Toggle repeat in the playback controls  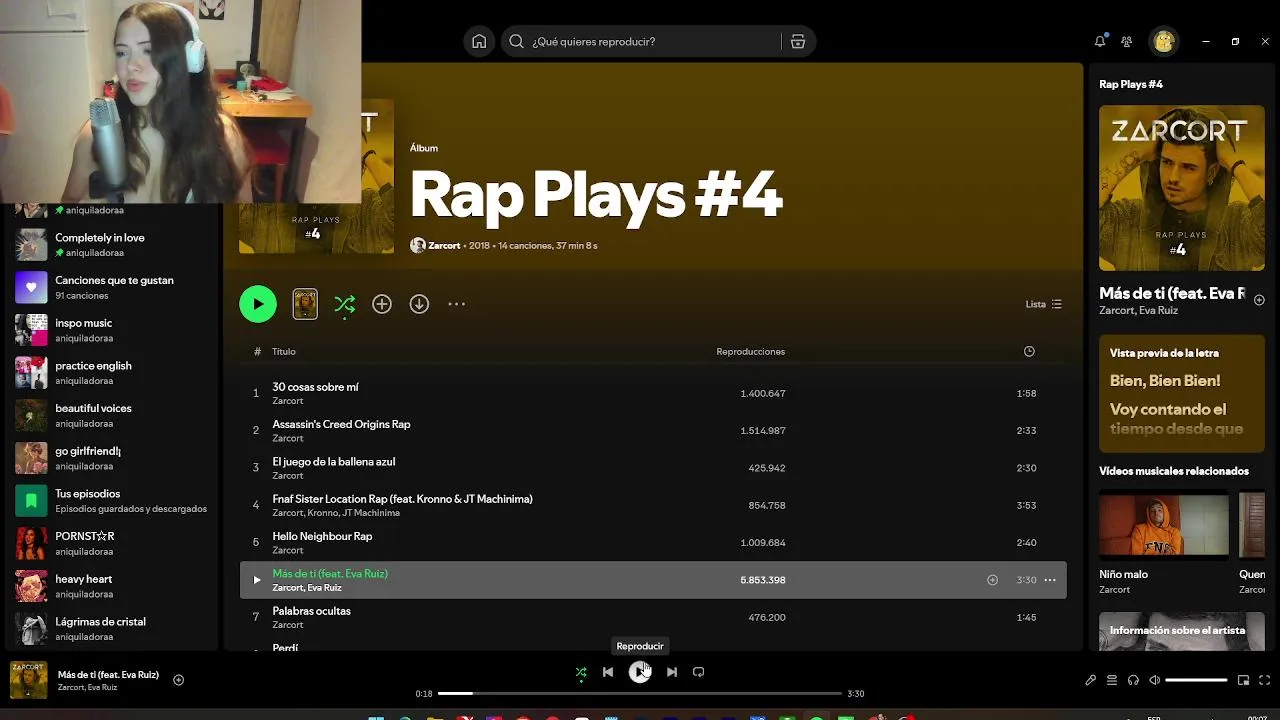pos(699,672)
